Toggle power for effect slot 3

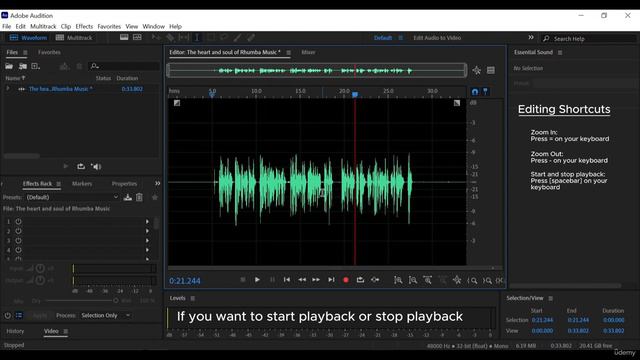(18, 240)
